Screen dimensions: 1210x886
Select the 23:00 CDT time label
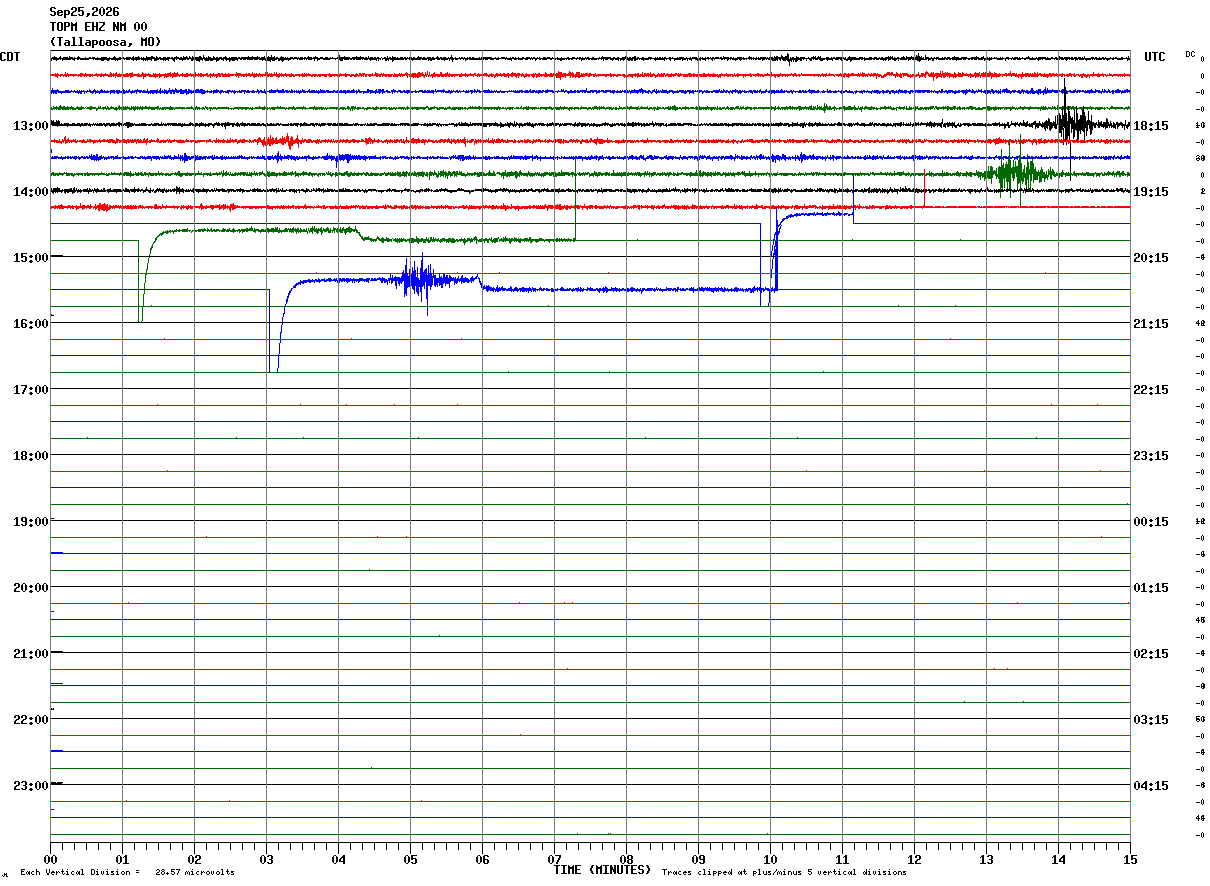point(30,785)
